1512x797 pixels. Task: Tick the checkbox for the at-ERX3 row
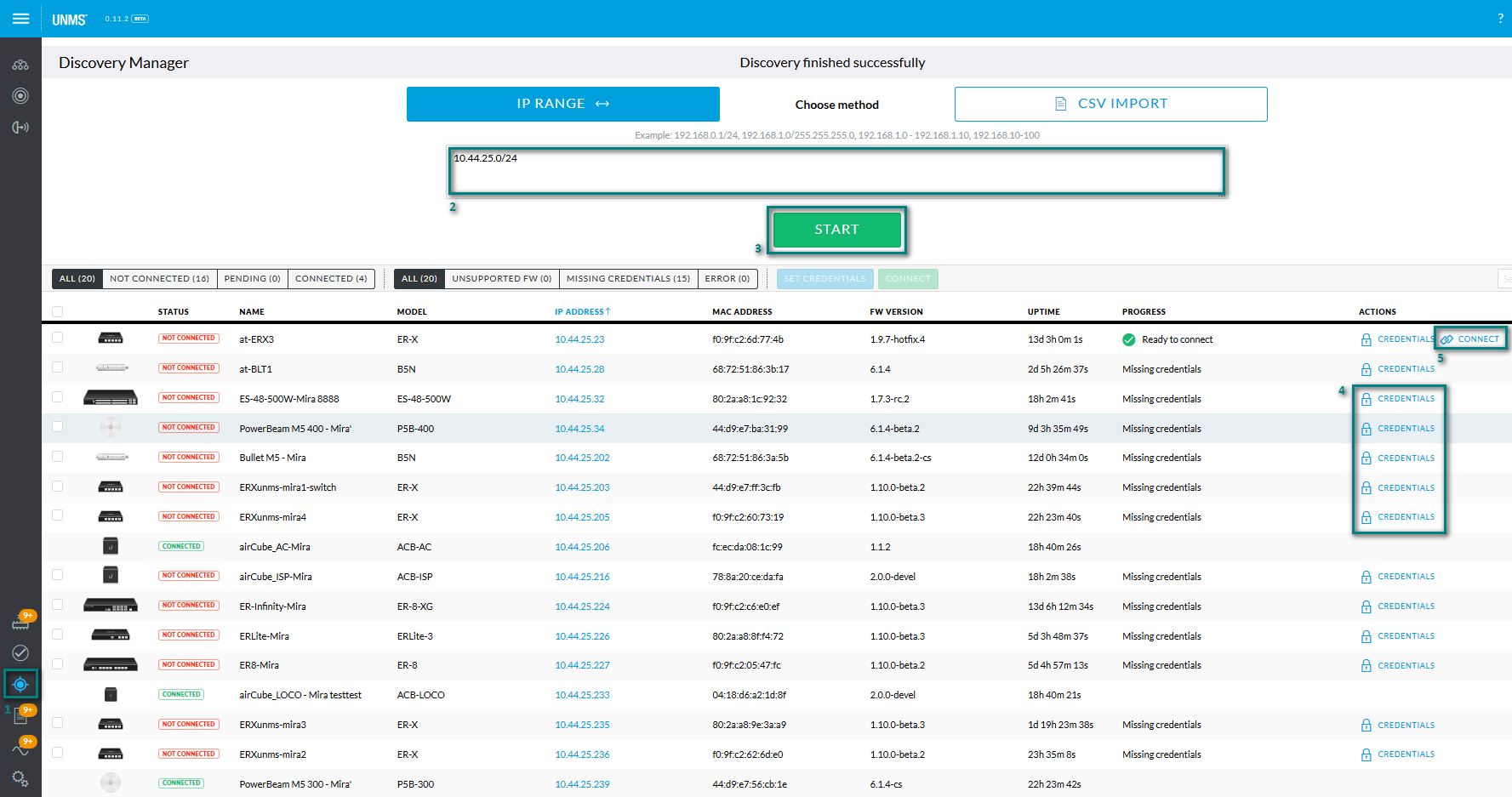coord(58,338)
